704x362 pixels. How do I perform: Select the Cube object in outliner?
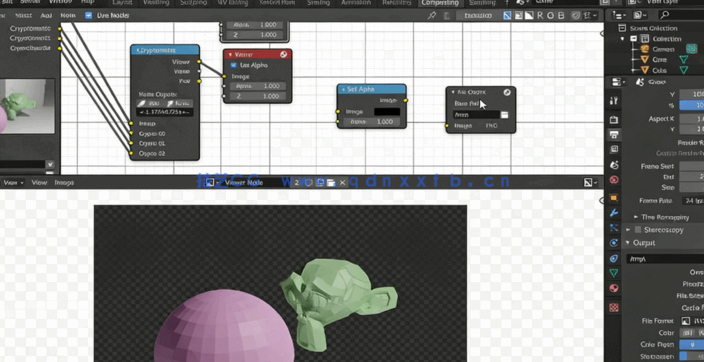tap(659, 71)
